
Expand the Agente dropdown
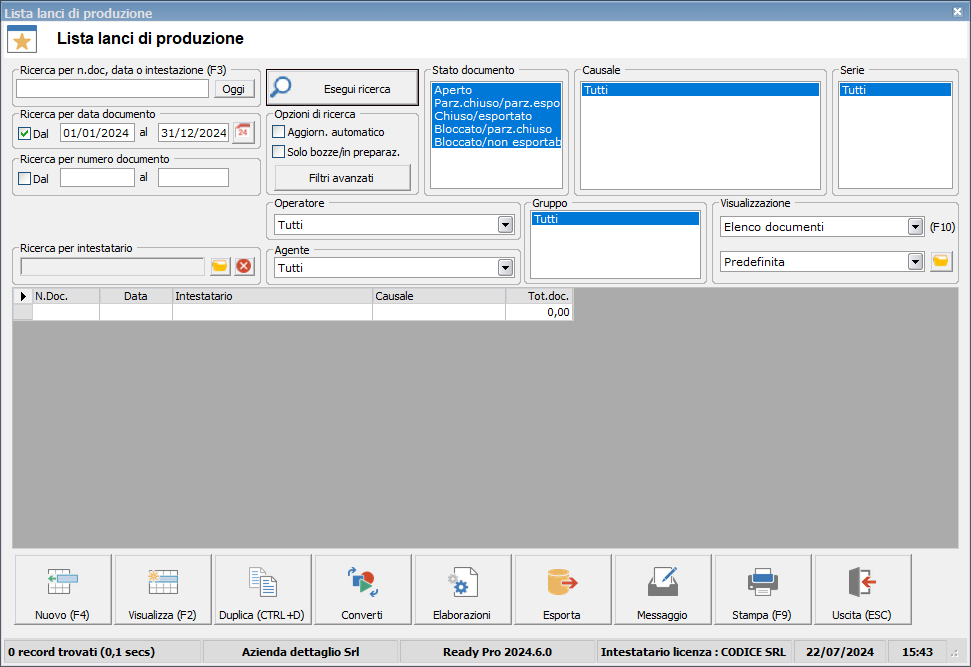click(505, 268)
